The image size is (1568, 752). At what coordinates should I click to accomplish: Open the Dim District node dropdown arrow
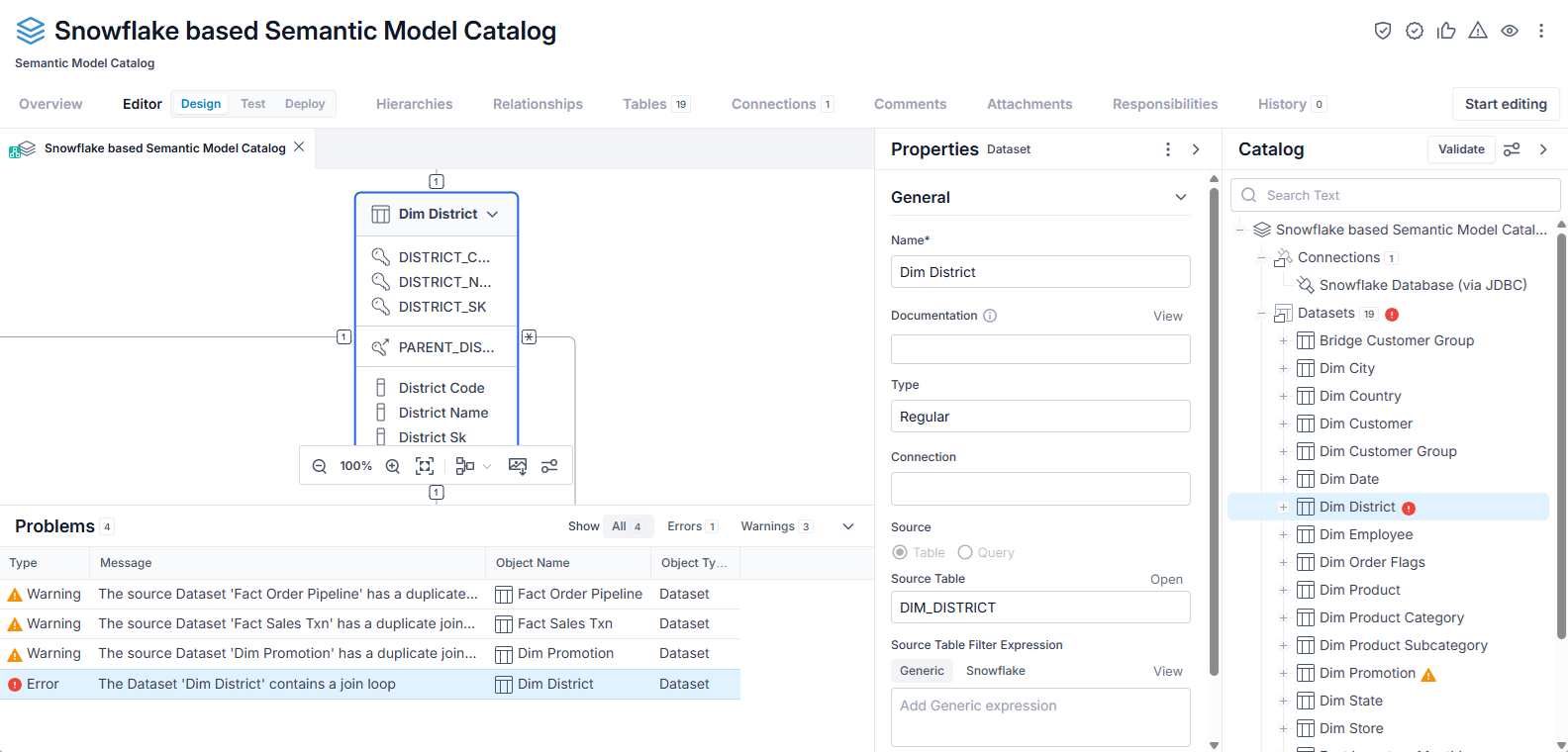(493, 214)
